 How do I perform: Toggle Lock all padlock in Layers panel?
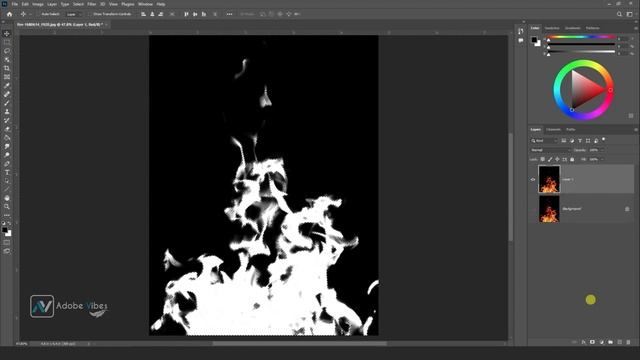(572, 159)
